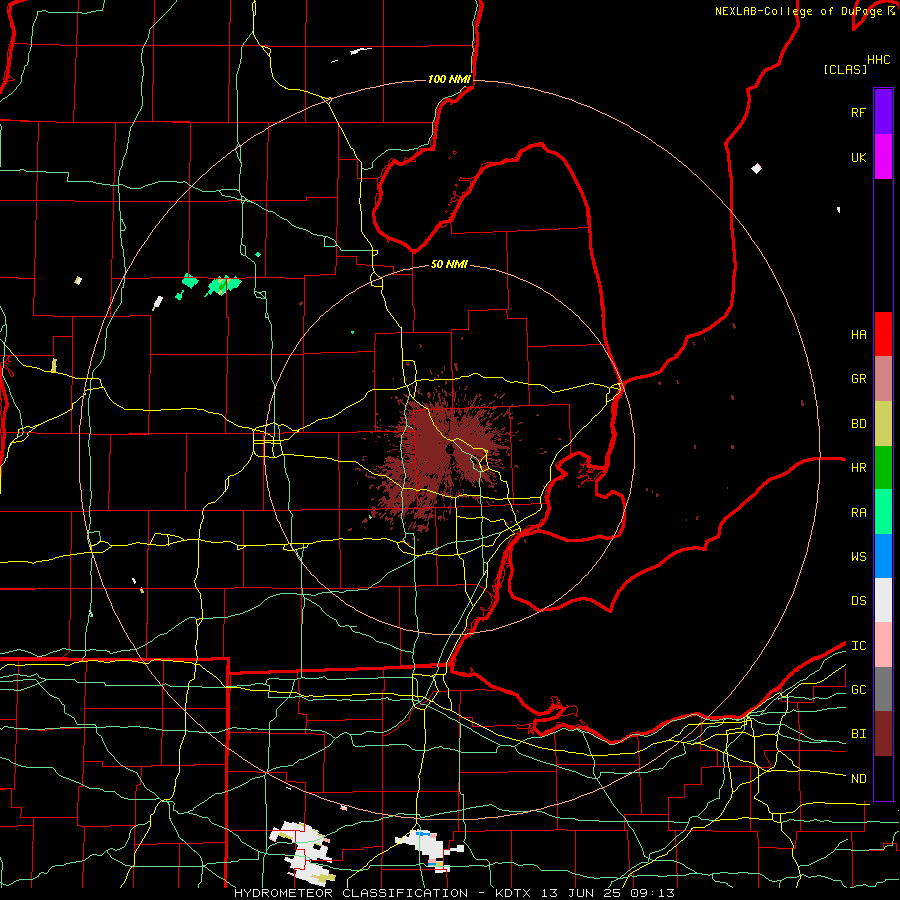This screenshot has height=900, width=900.
Task: Click the ND black legend swatch
Action: tap(883, 778)
